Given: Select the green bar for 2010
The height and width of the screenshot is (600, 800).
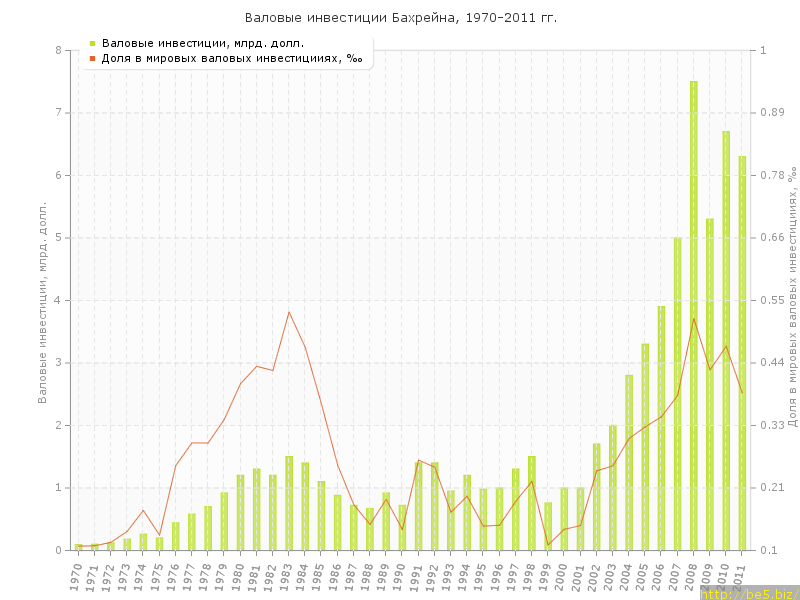Looking at the screenshot, I should [726, 340].
